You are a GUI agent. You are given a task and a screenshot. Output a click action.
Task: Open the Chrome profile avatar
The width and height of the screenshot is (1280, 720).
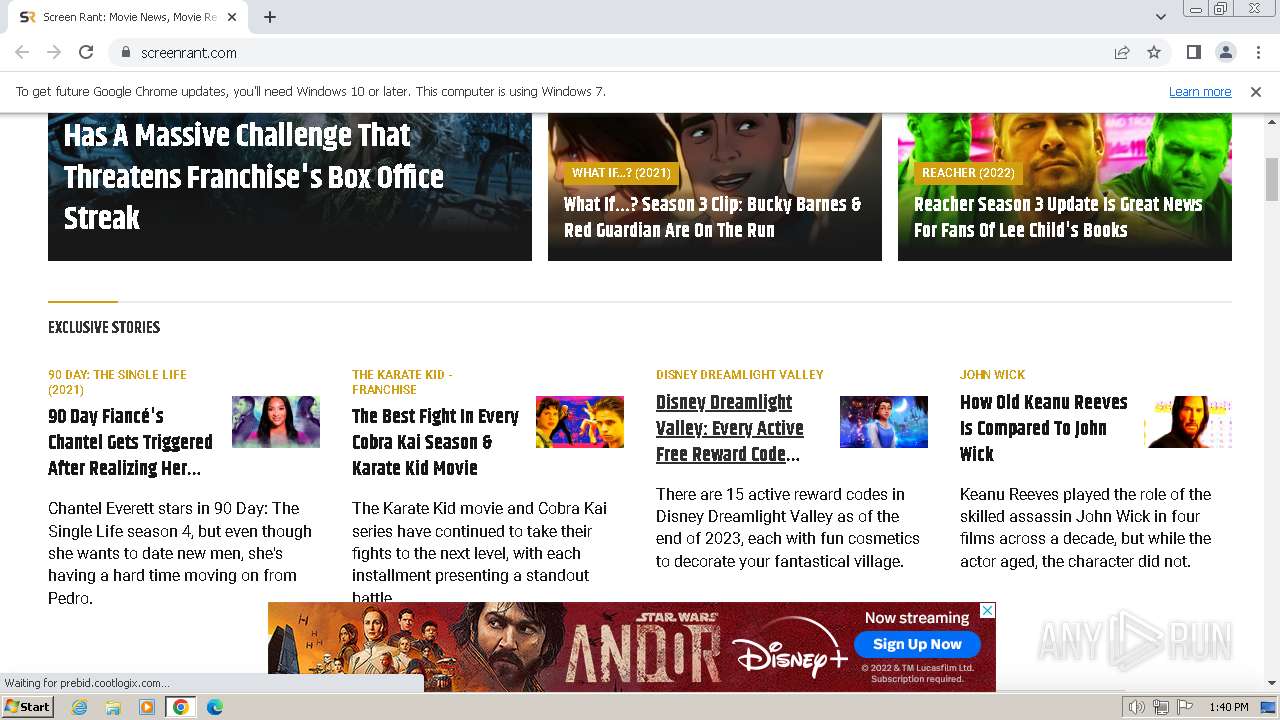pyautogui.click(x=1225, y=52)
